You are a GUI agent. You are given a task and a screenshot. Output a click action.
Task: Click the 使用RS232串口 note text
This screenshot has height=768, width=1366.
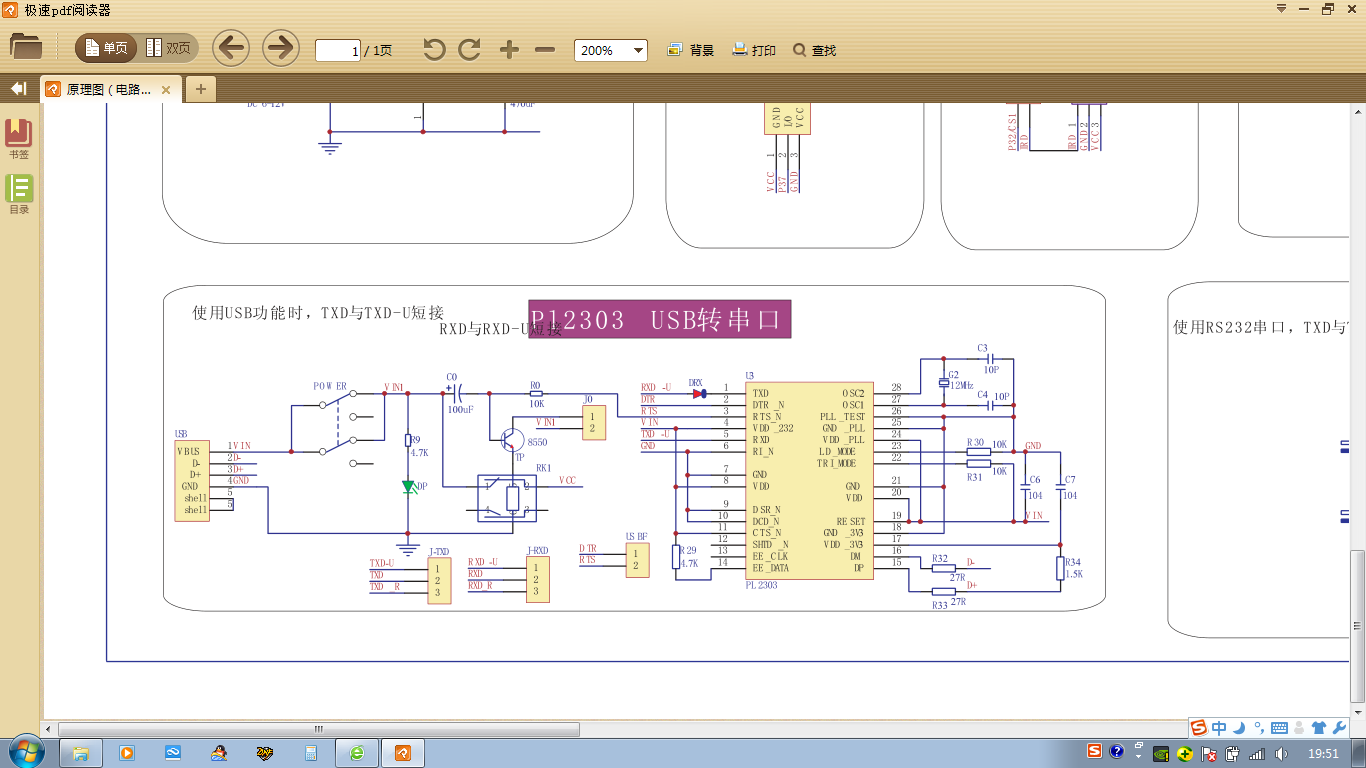(1261, 327)
